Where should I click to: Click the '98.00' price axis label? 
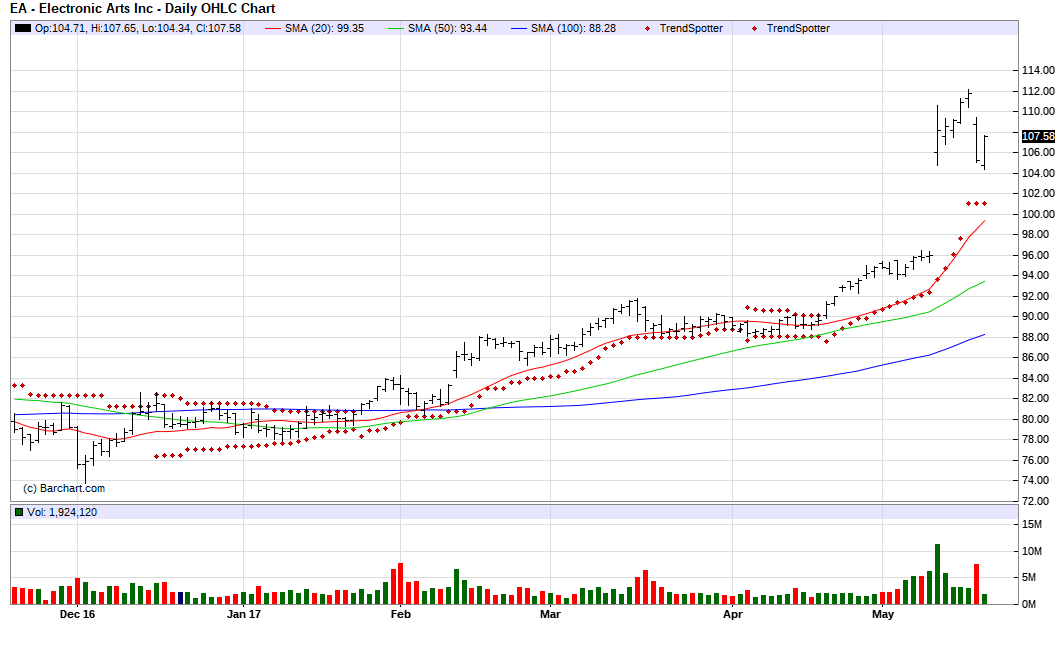[x=1038, y=235]
